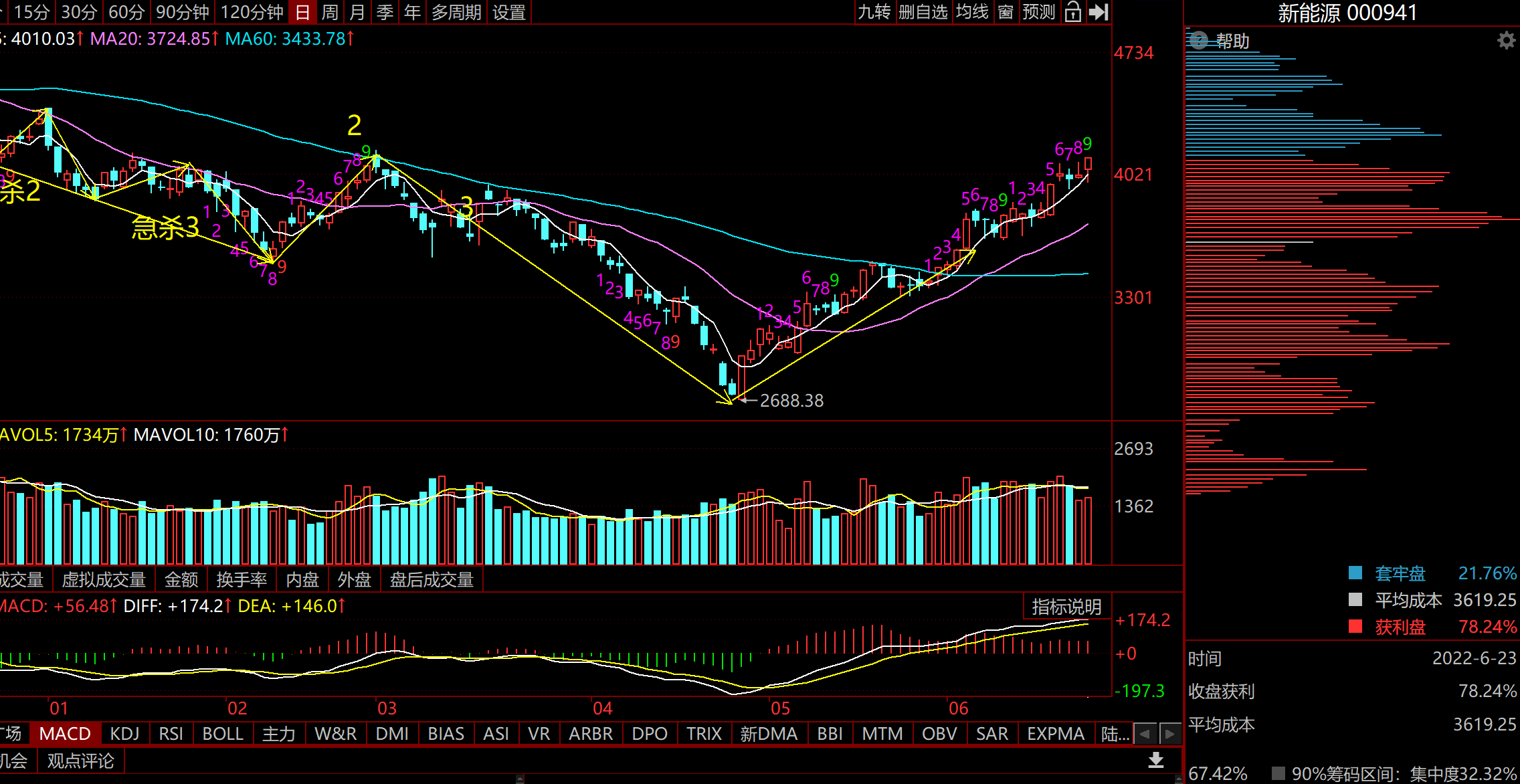
Task: Click 删自选 to remove from watchlist
Action: 923,12
